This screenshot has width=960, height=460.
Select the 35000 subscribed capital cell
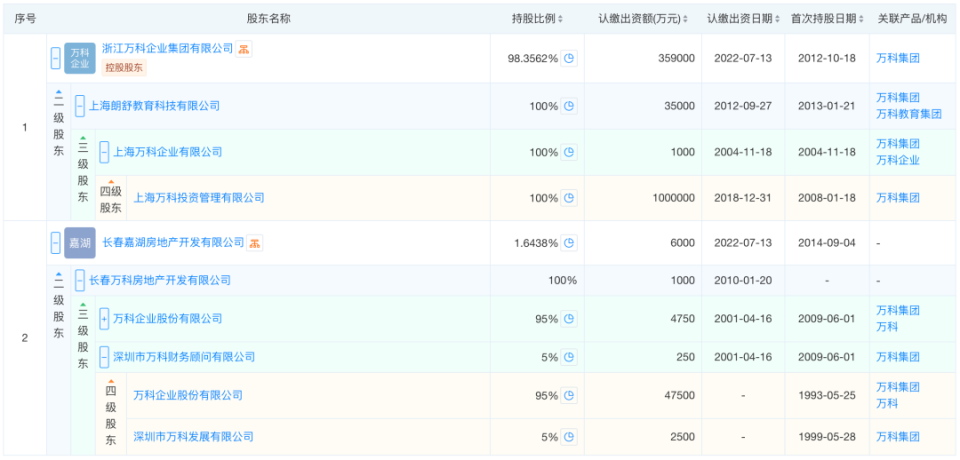[x=678, y=106]
